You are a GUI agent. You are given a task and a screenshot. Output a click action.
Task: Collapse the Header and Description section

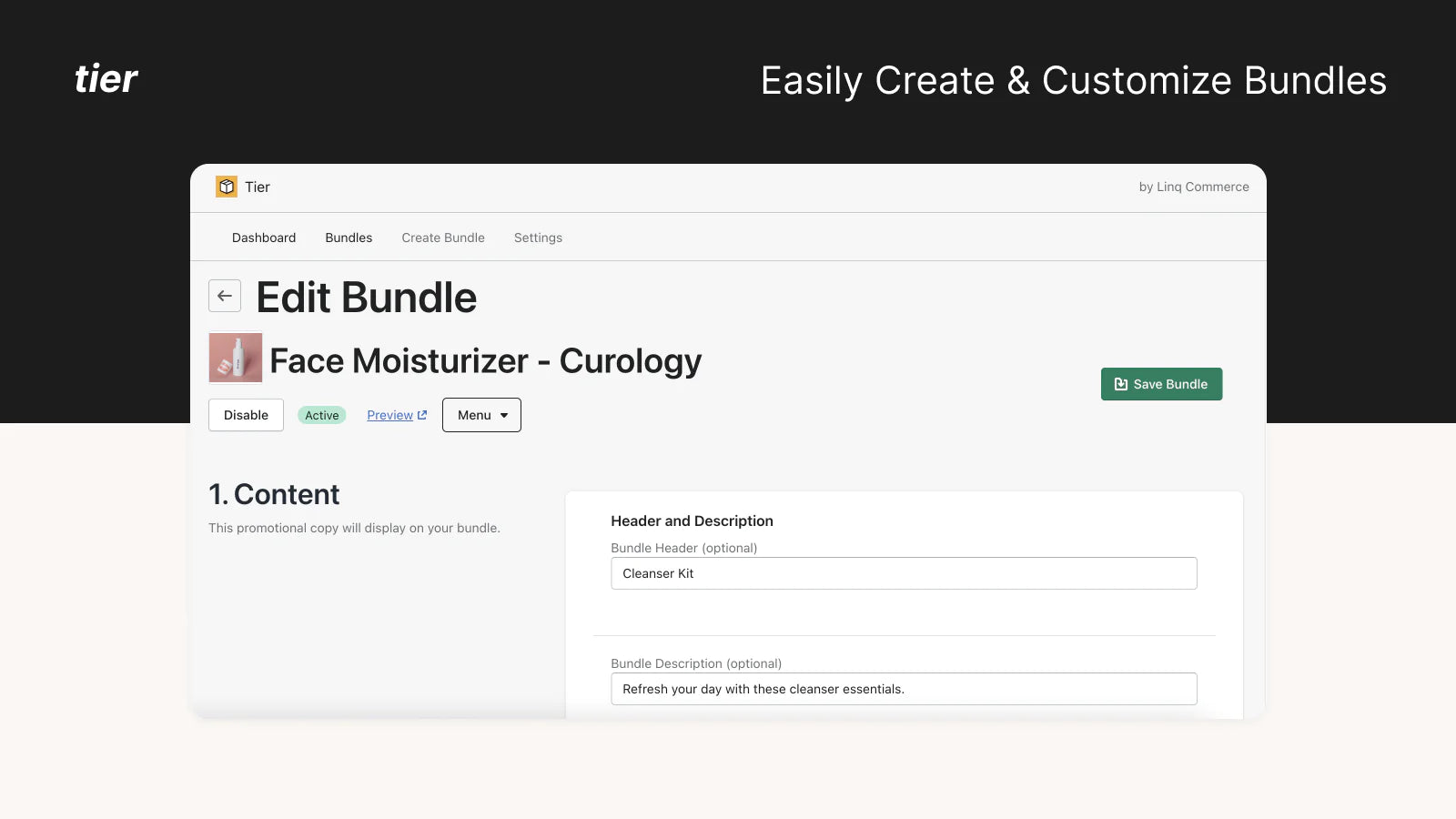pyautogui.click(x=692, y=521)
